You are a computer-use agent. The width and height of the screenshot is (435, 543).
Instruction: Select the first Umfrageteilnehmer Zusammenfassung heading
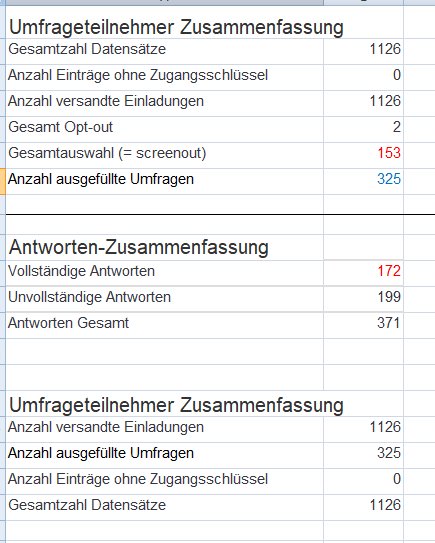(176, 27)
